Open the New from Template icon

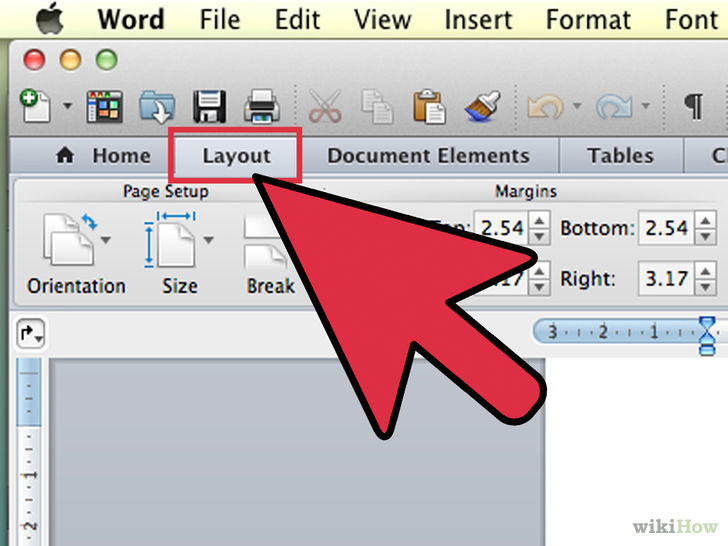click(x=104, y=106)
